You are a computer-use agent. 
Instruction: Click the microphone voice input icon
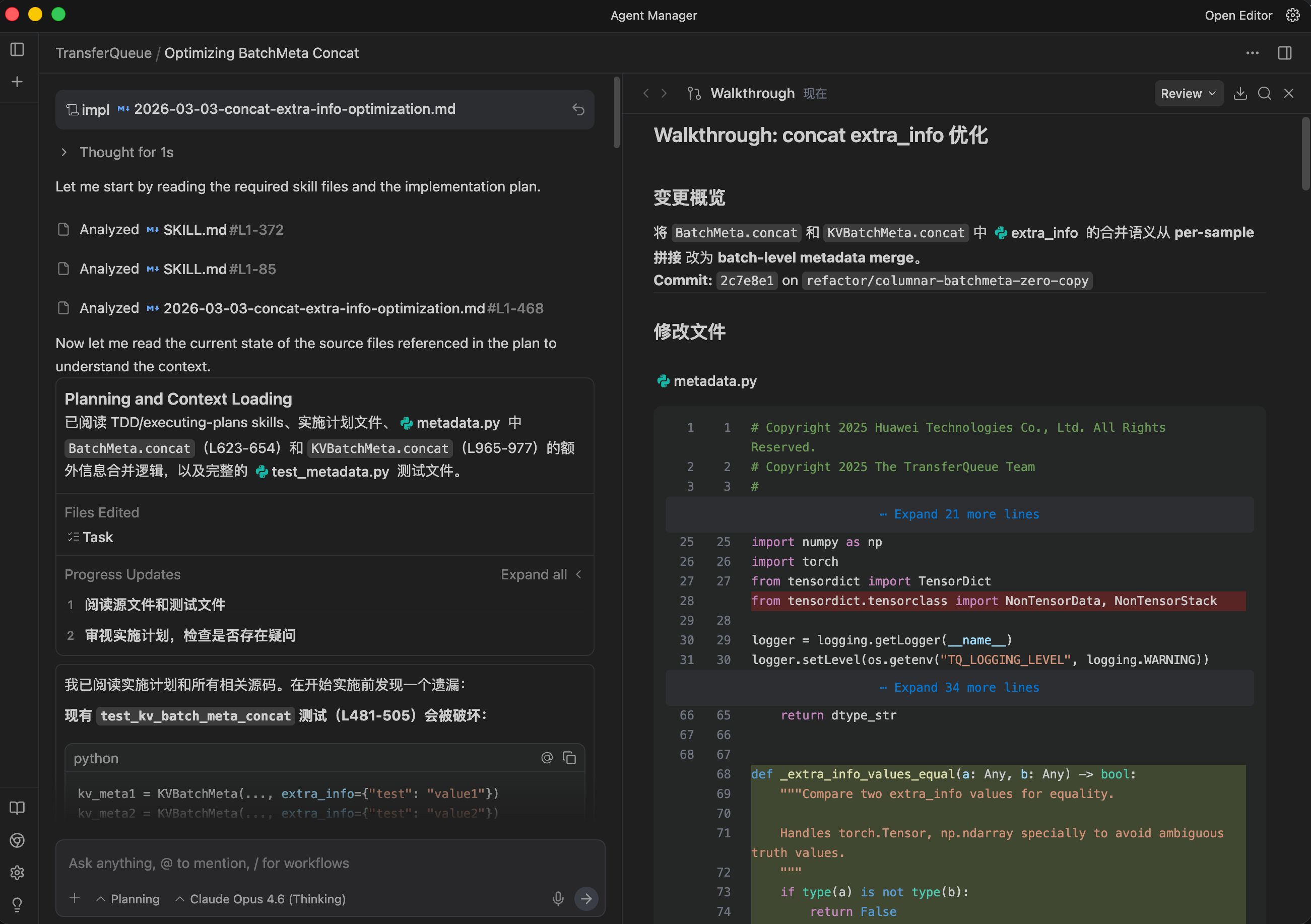[558, 898]
